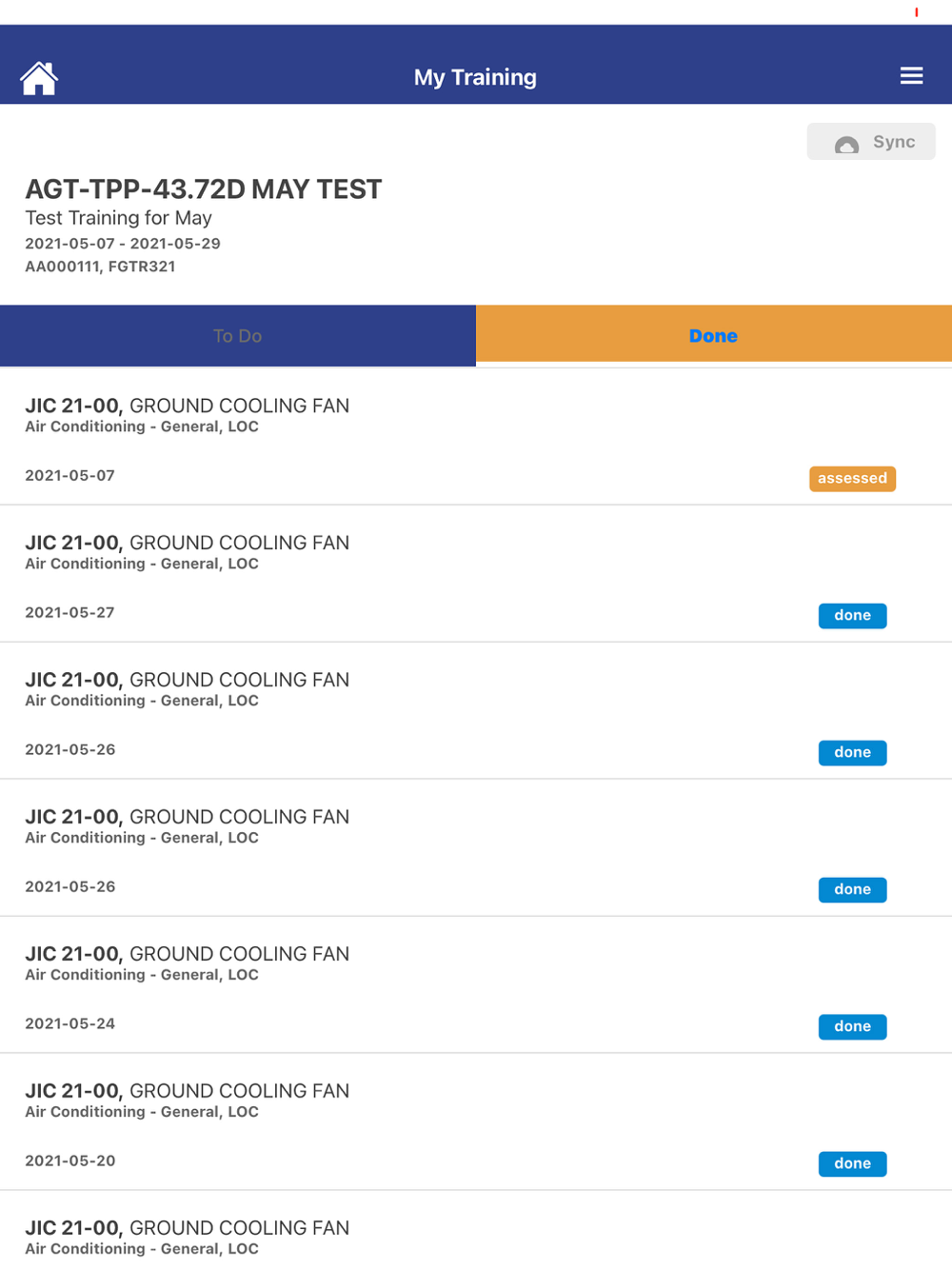This screenshot has width=952, height=1270.
Task: Tap the cloud icon in Sync
Action: click(x=846, y=144)
